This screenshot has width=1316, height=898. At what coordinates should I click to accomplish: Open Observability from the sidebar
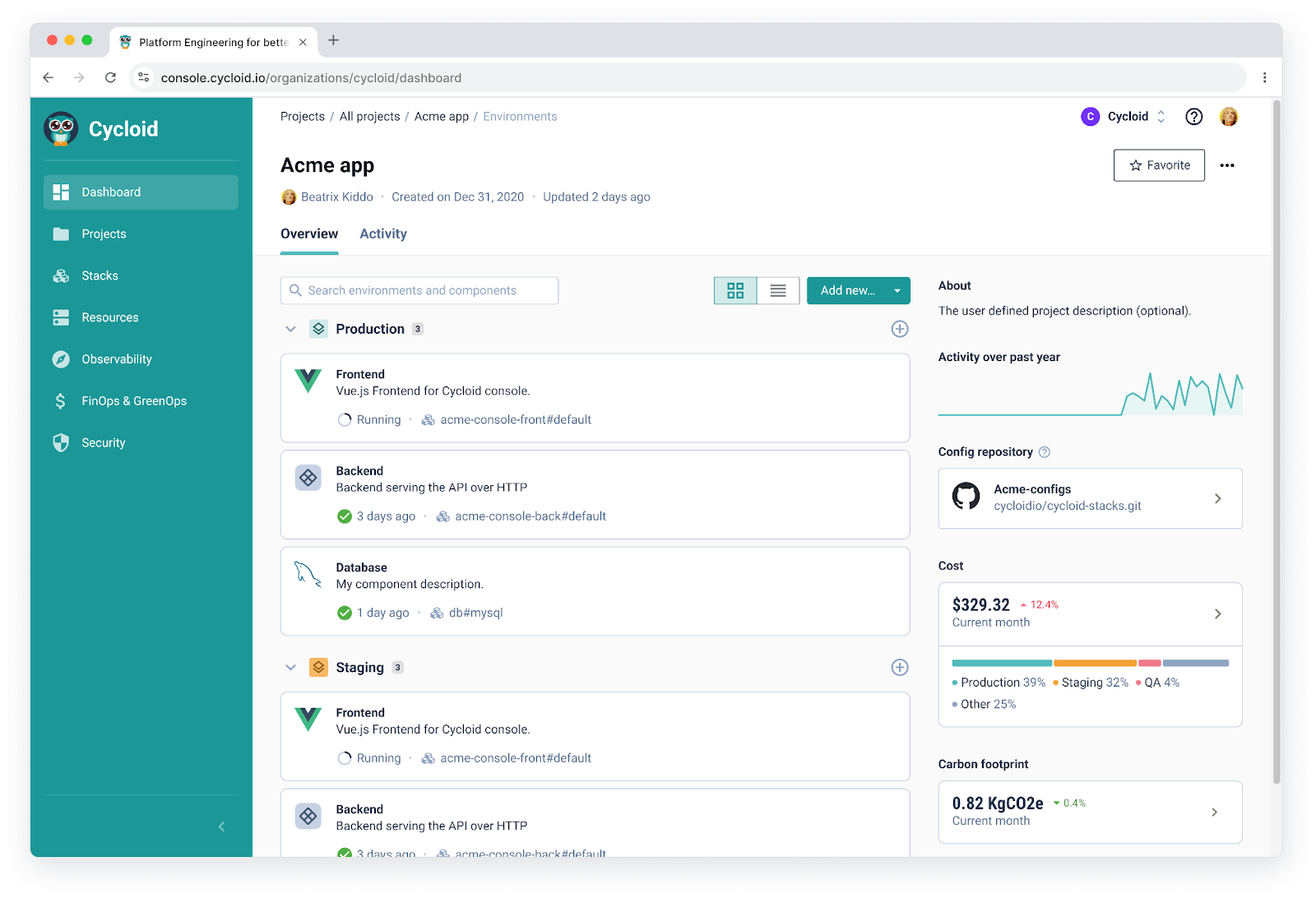116,359
